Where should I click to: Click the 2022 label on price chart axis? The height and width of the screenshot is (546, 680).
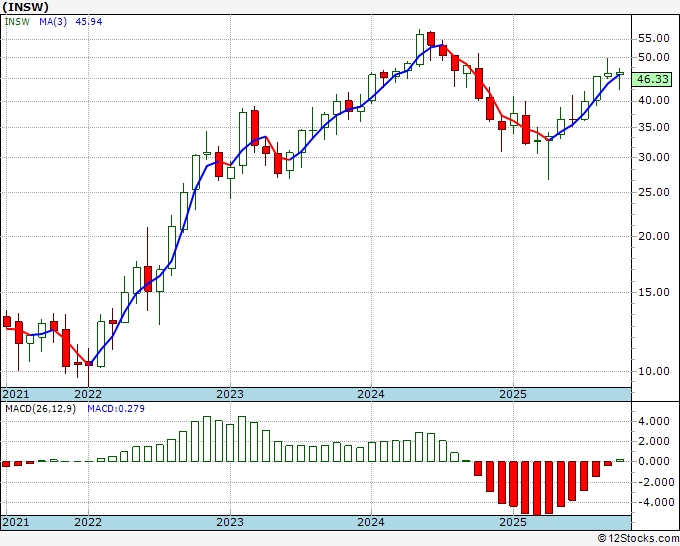tap(88, 394)
